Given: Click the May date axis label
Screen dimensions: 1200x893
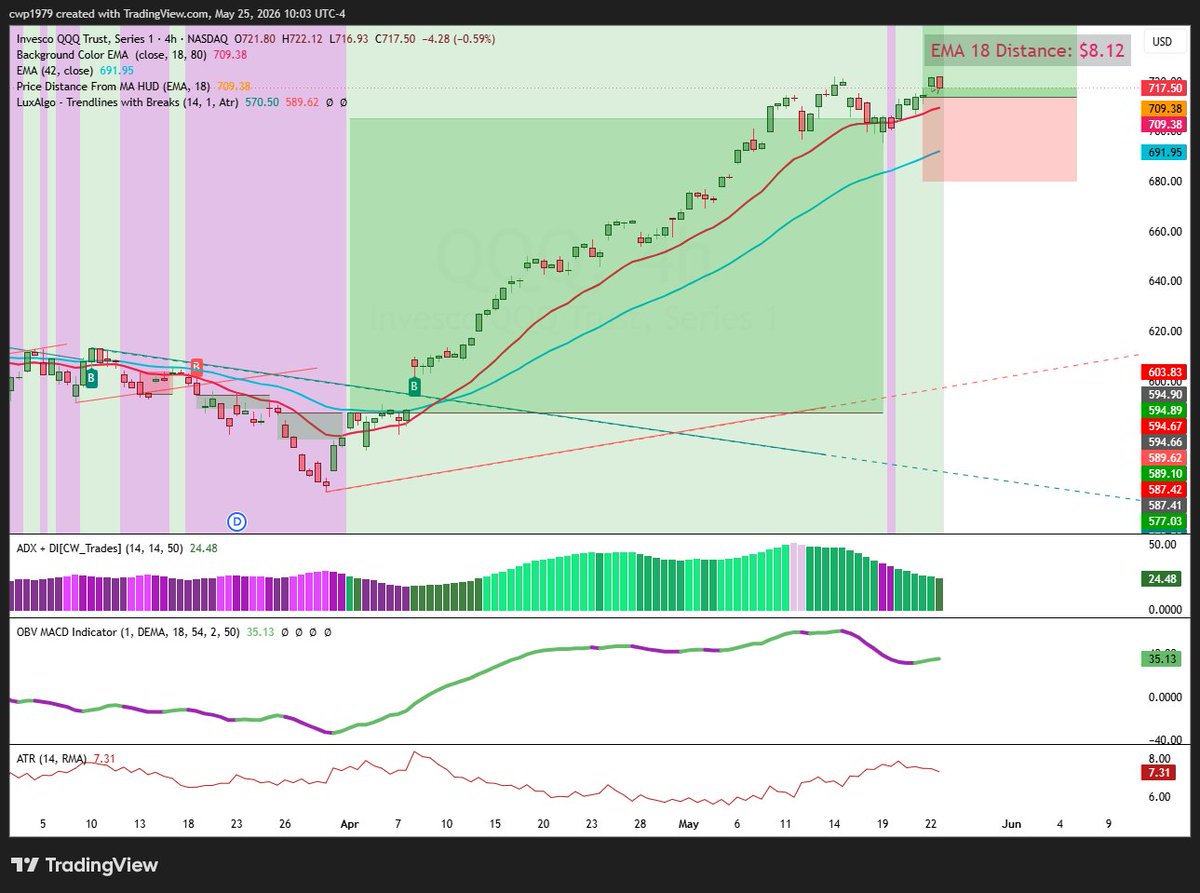Looking at the screenshot, I should [689, 825].
